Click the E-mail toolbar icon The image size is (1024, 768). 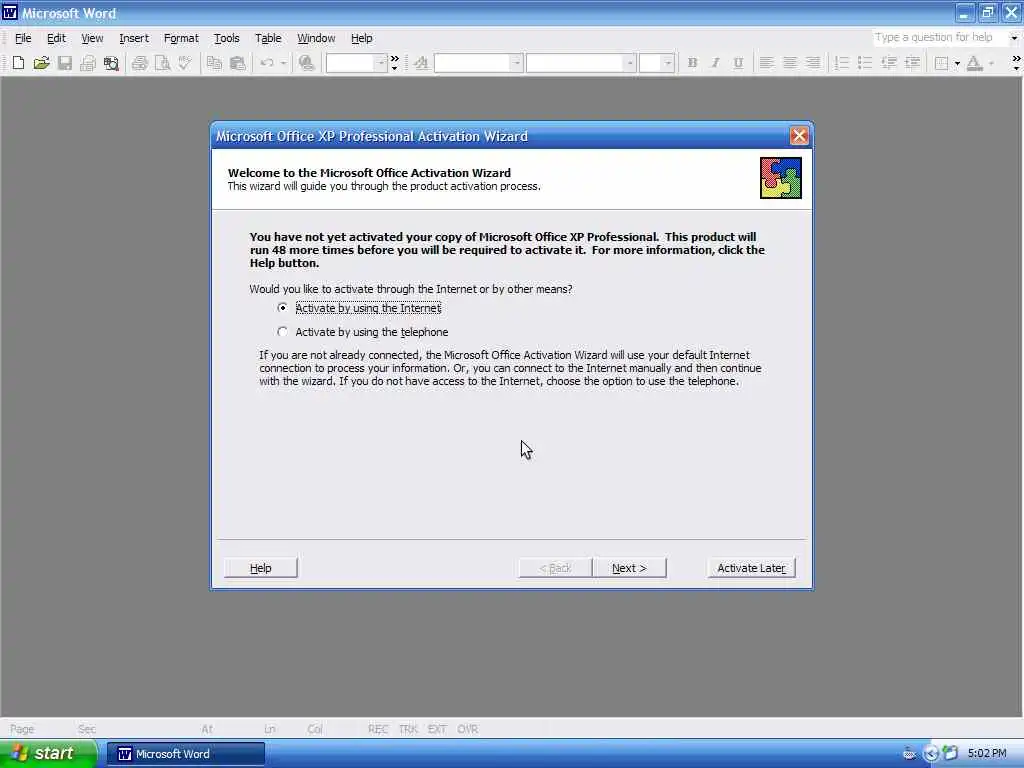tap(88, 63)
